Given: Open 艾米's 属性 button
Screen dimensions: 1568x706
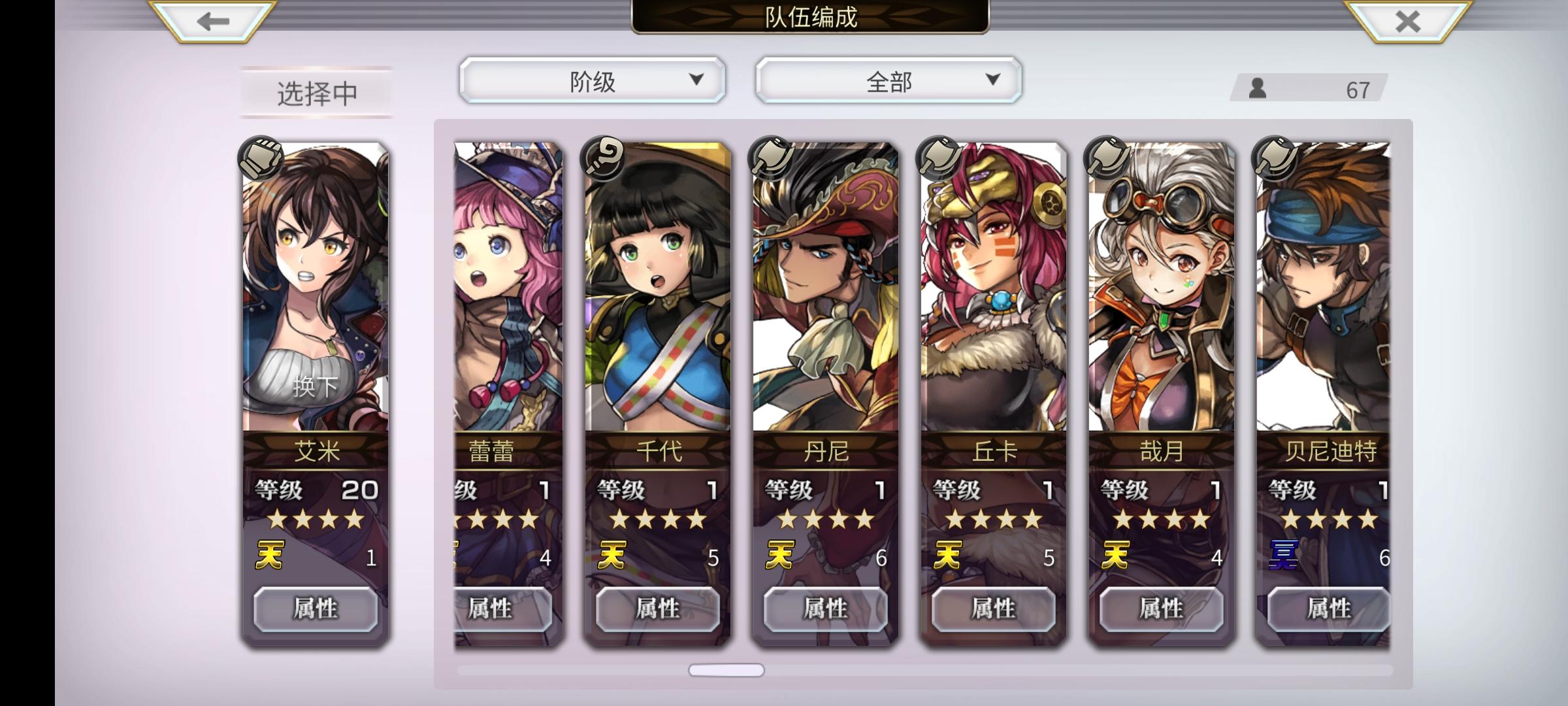Looking at the screenshot, I should (x=316, y=609).
